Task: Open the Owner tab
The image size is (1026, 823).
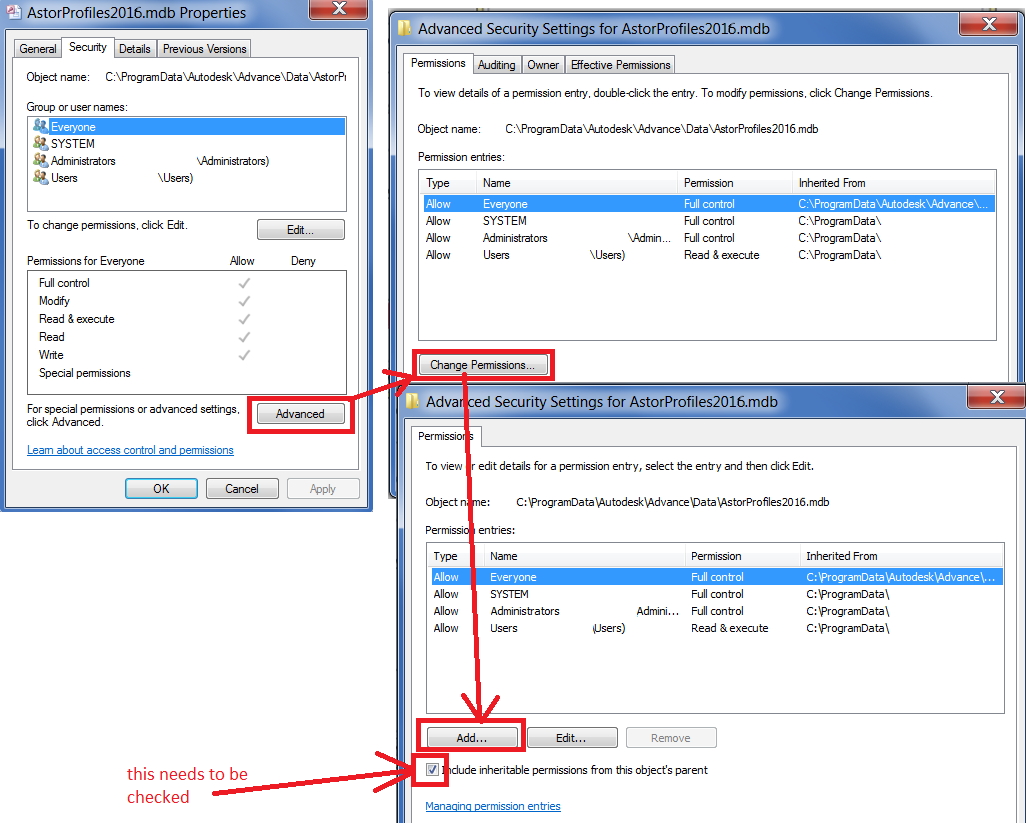Action: point(543,65)
